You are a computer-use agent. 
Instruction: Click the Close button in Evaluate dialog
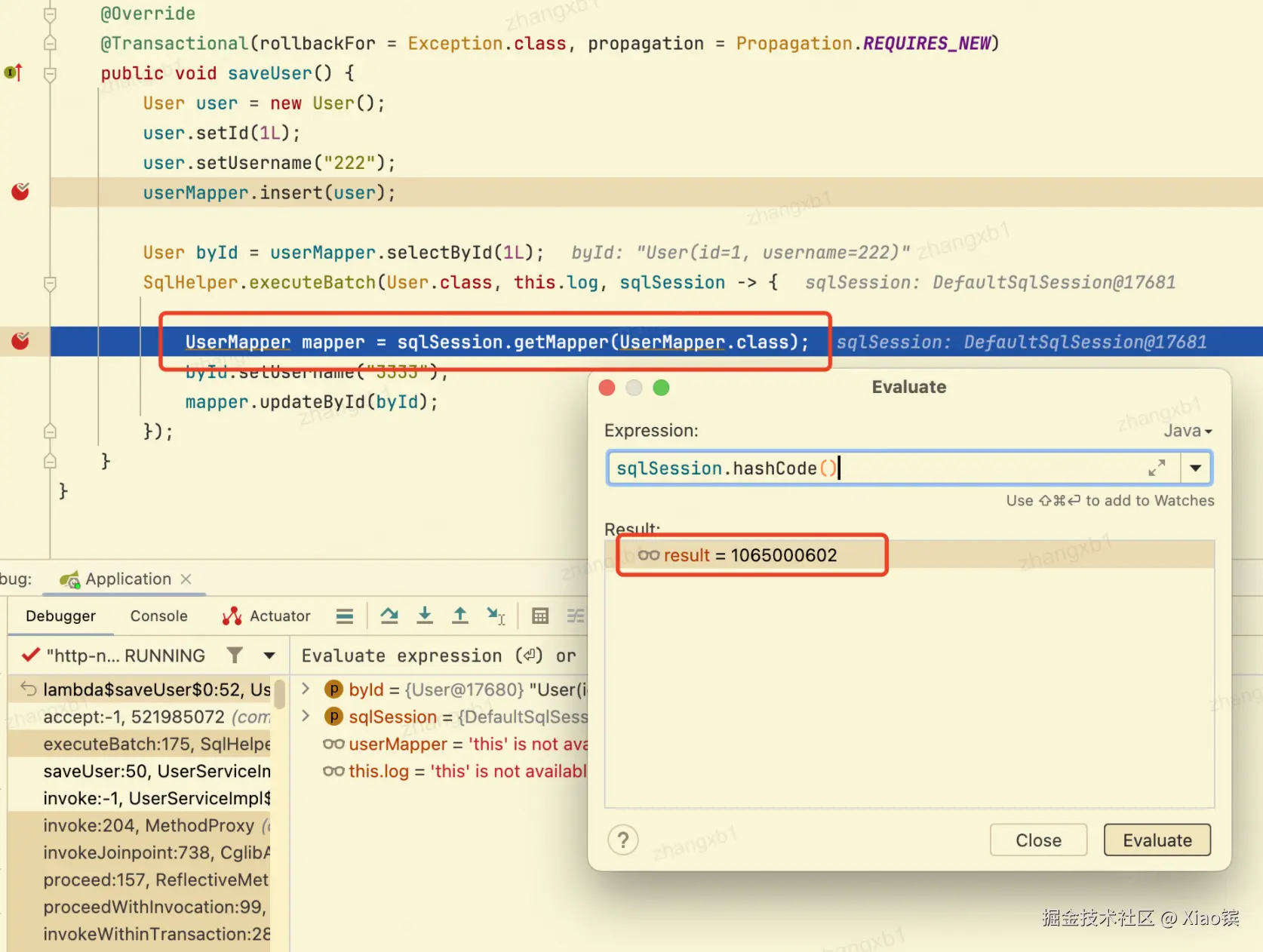[1038, 840]
